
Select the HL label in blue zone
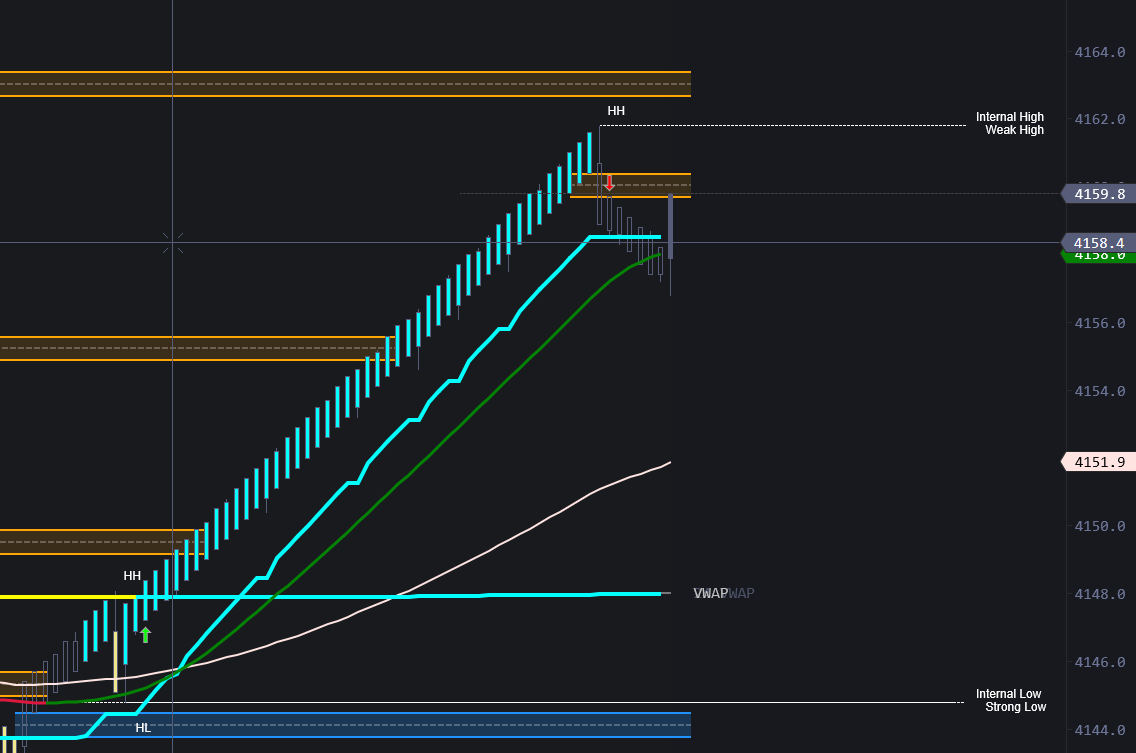(x=143, y=727)
